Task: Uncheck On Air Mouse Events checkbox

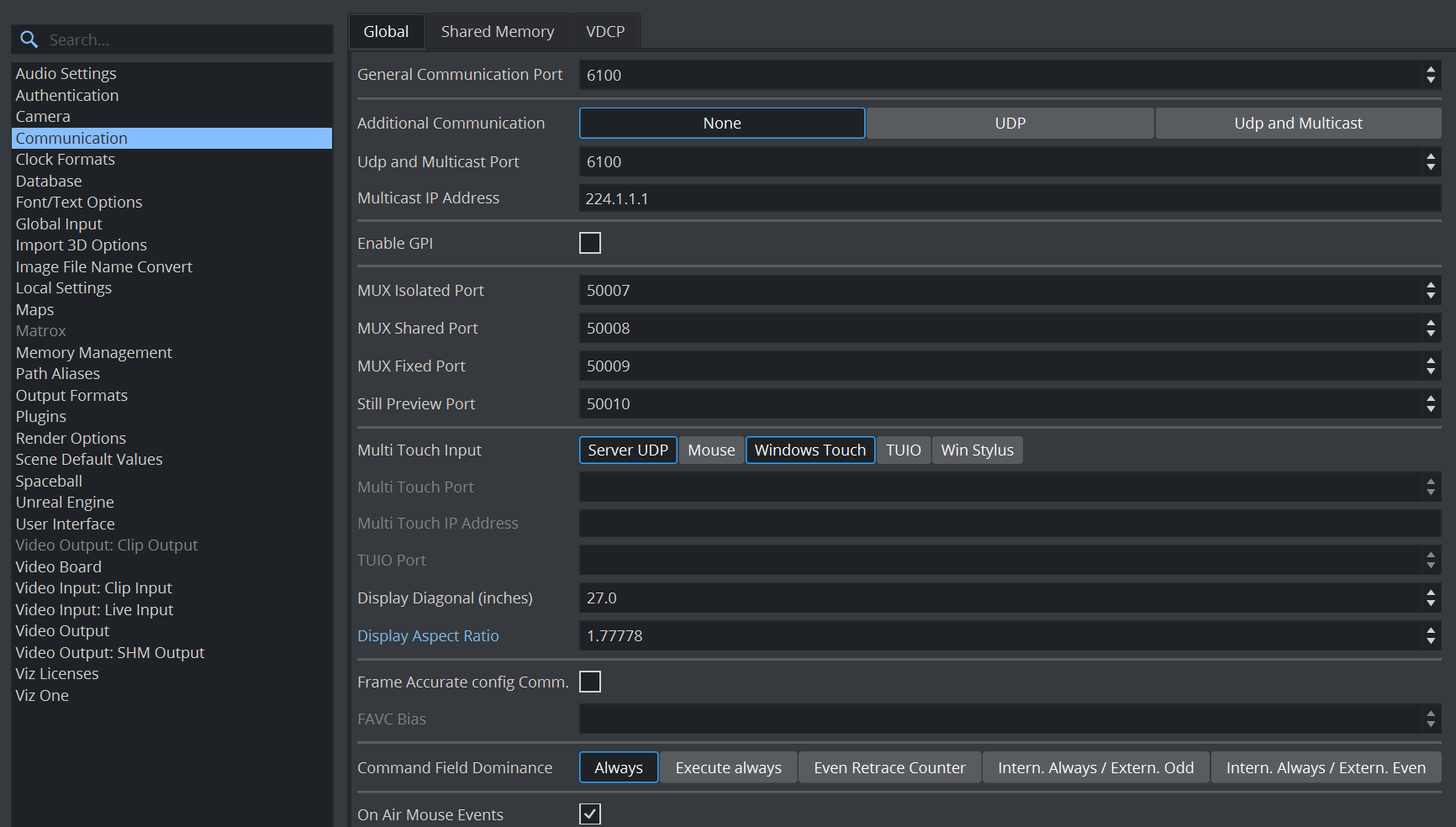Action: point(590,814)
